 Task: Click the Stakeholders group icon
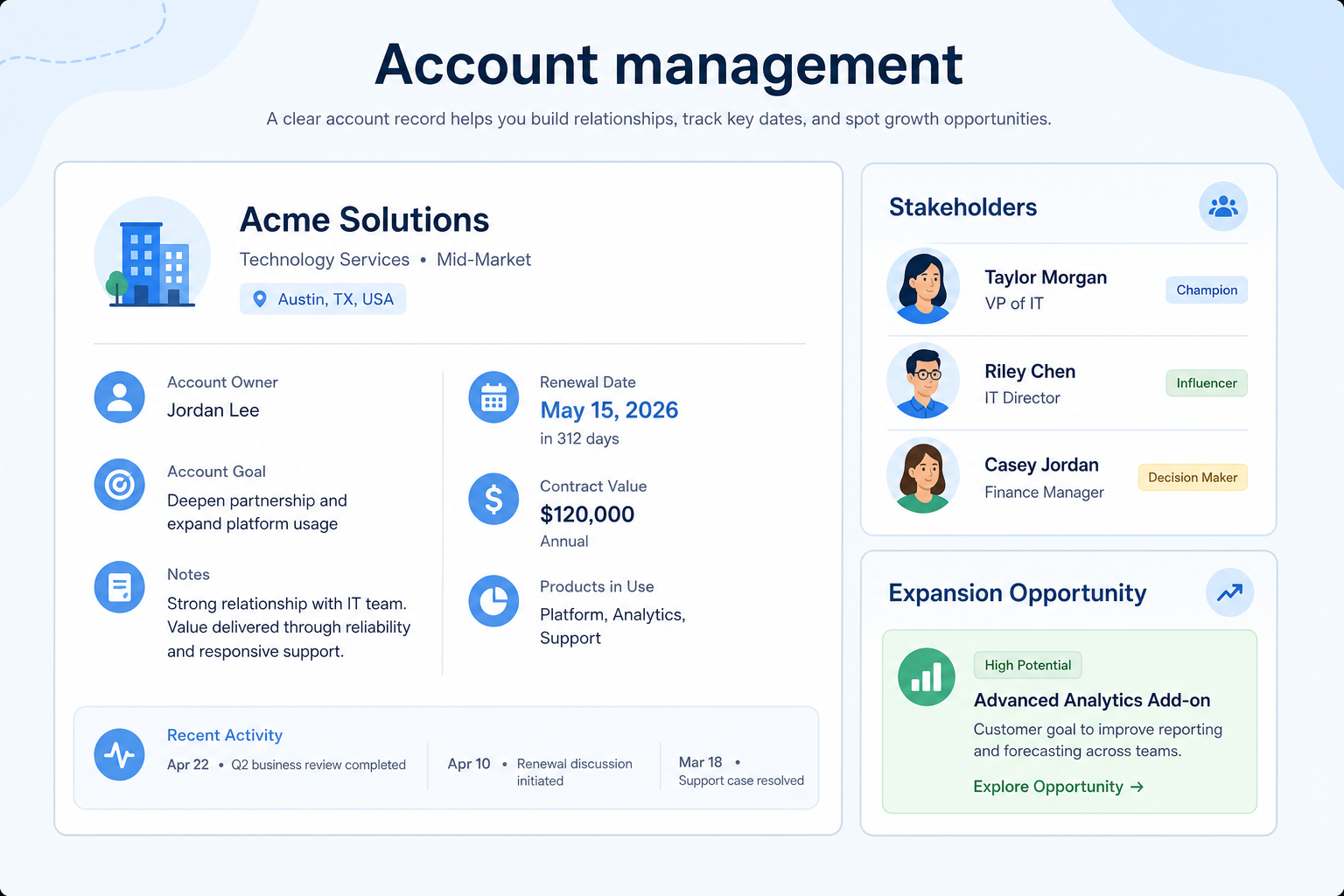click(x=1223, y=206)
